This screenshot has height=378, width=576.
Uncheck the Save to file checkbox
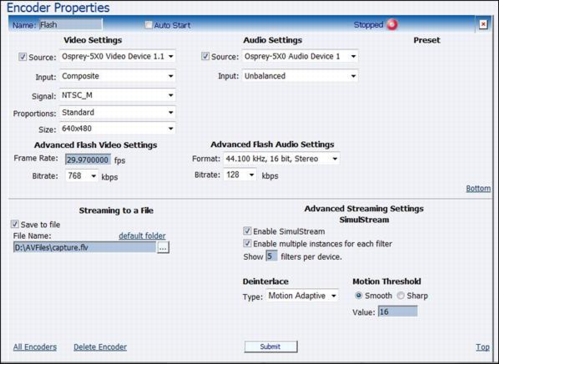(x=15, y=224)
